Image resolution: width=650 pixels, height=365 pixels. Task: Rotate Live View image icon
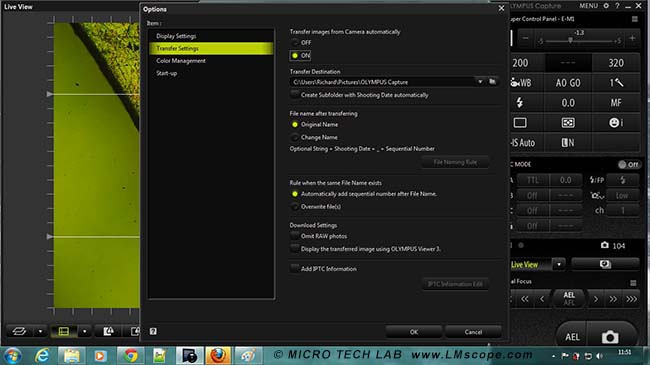click(x=19, y=331)
